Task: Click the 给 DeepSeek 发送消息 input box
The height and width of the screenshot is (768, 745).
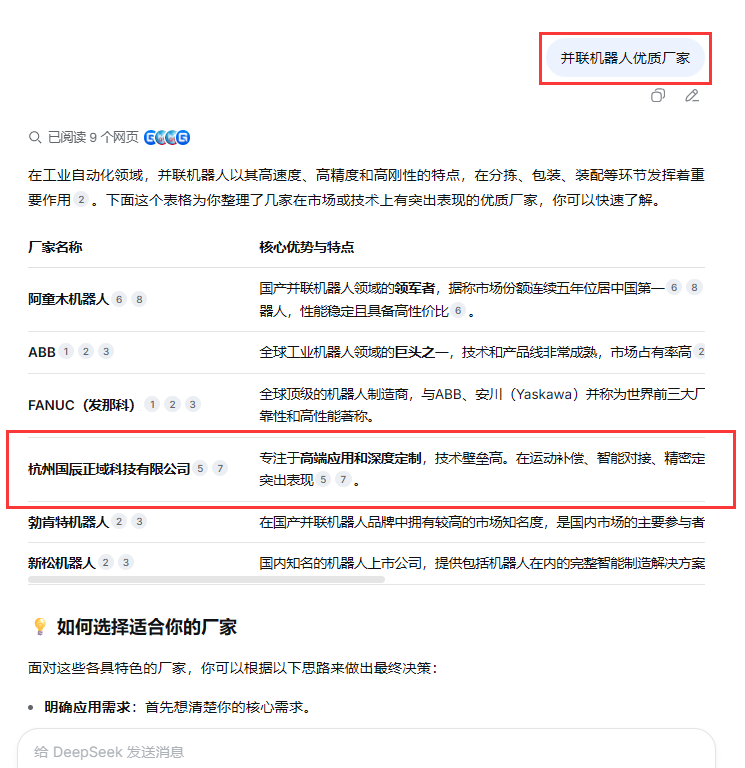Action: [x=366, y=751]
